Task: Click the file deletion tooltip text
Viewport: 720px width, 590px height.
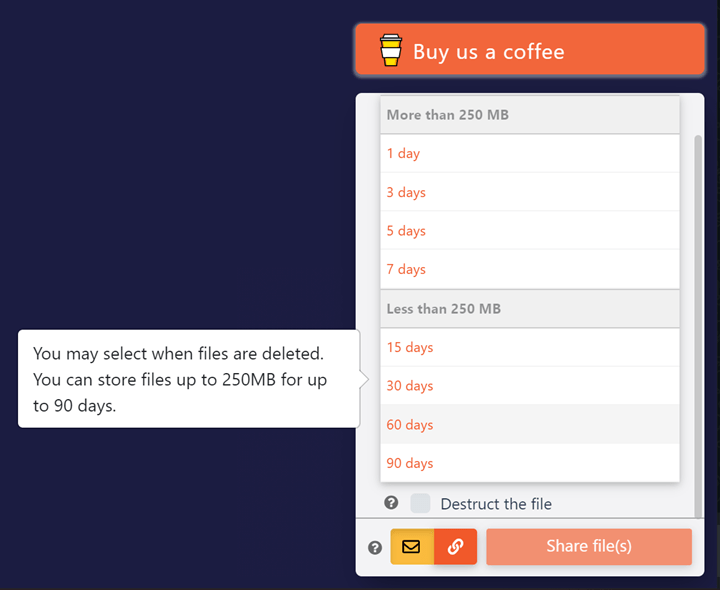Action: point(180,379)
